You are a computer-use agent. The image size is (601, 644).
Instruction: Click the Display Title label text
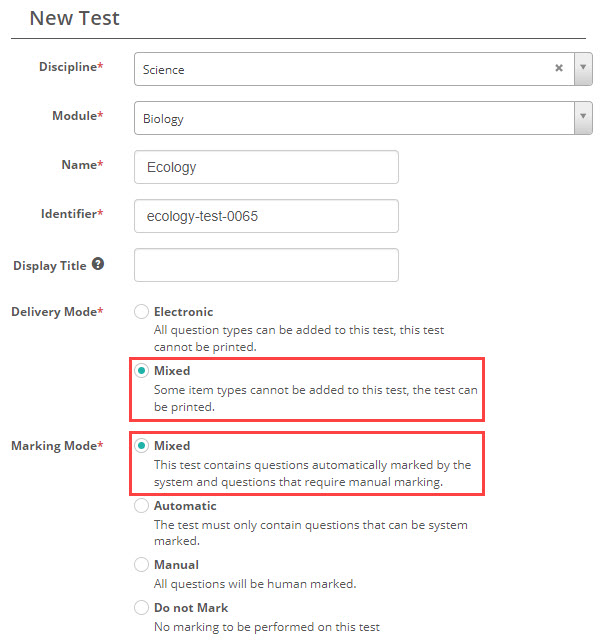click(x=50, y=266)
